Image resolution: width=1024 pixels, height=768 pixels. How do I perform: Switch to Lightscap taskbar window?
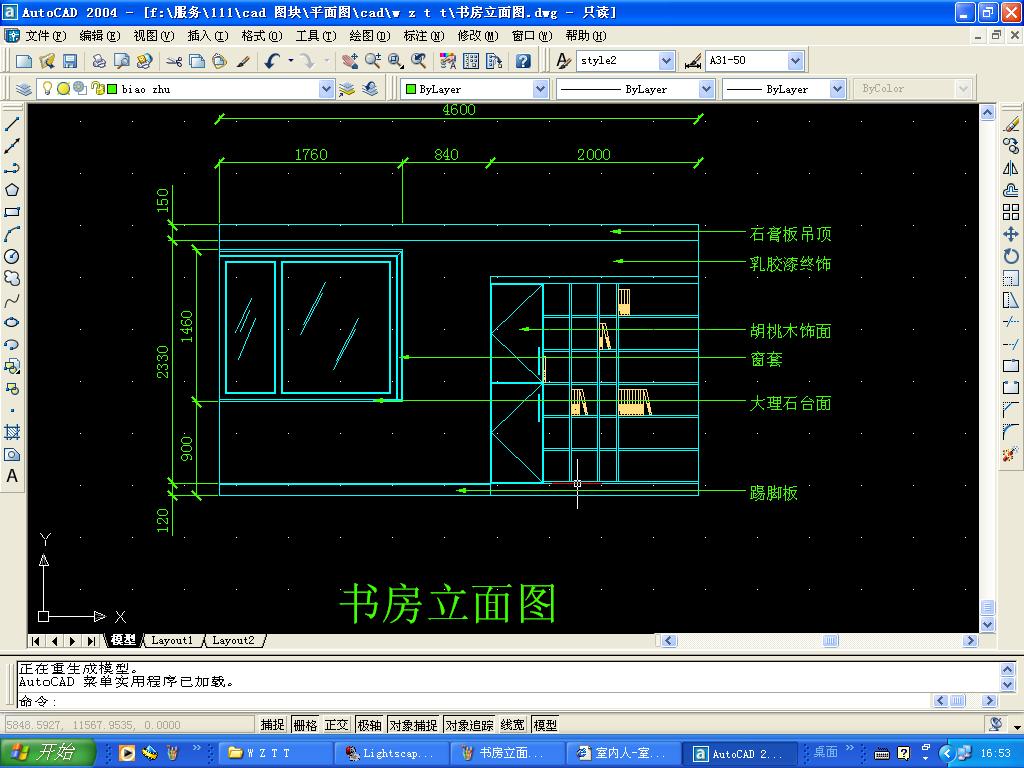click(391, 753)
